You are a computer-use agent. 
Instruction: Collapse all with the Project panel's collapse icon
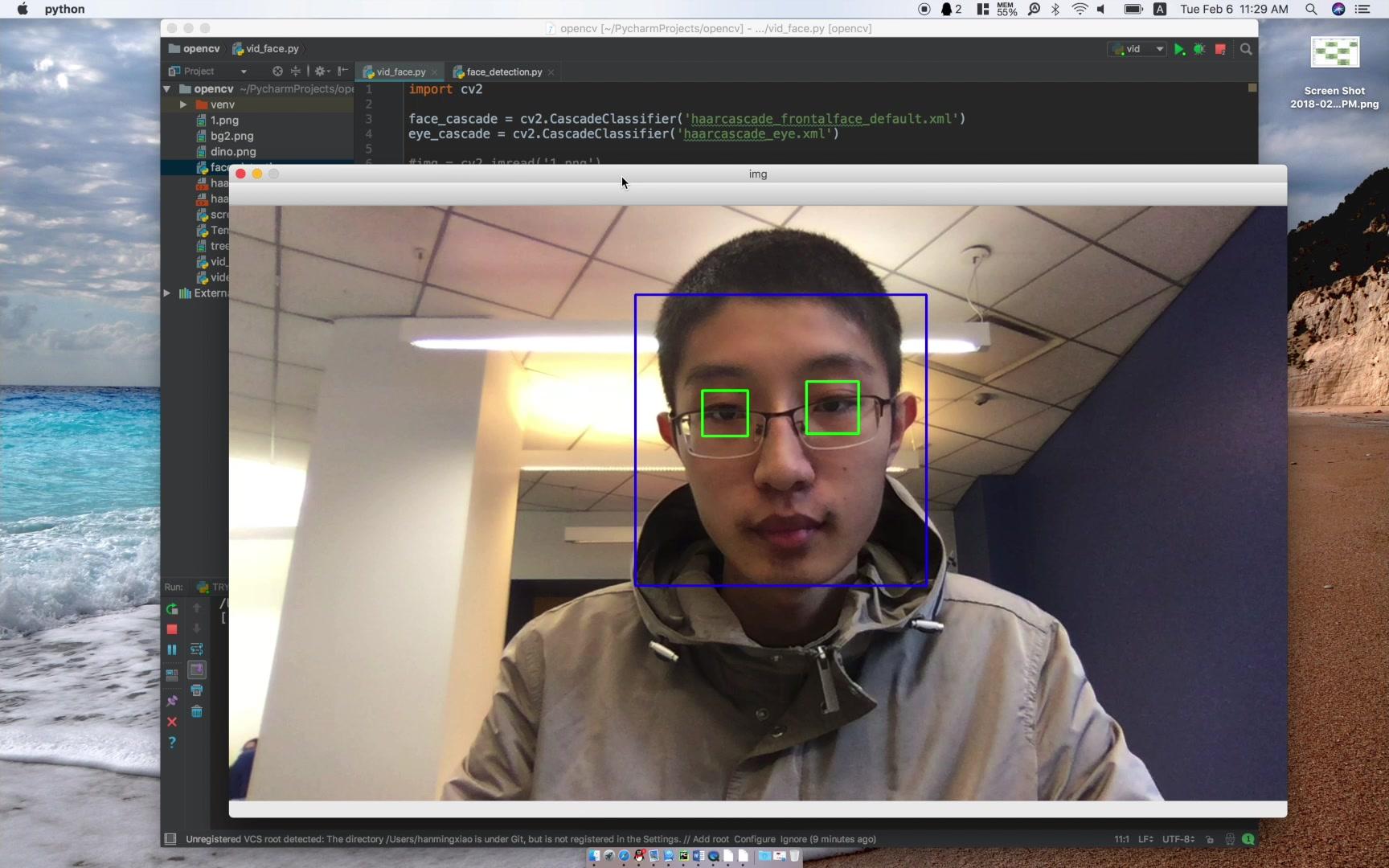pyautogui.click(x=296, y=72)
